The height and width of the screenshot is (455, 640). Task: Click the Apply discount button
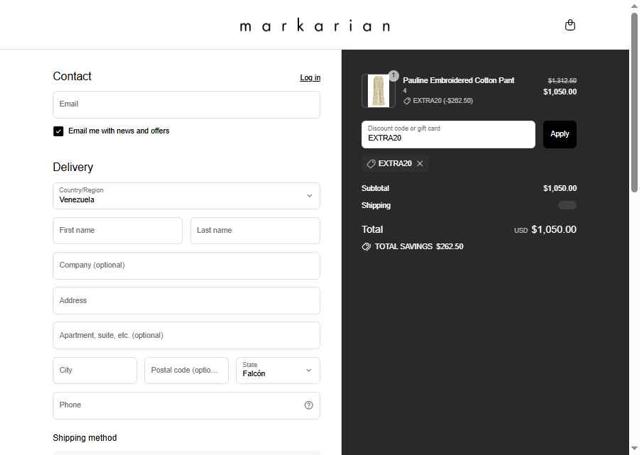[x=560, y=134]
